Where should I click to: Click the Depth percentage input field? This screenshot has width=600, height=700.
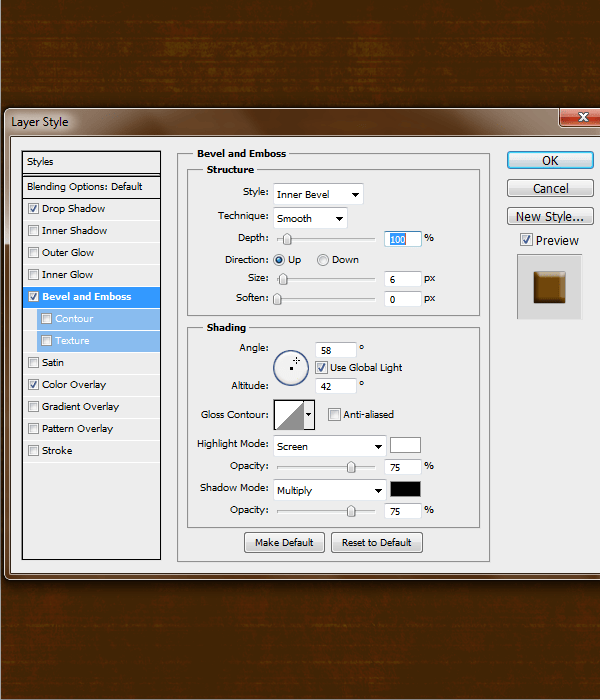coord(403,239)
